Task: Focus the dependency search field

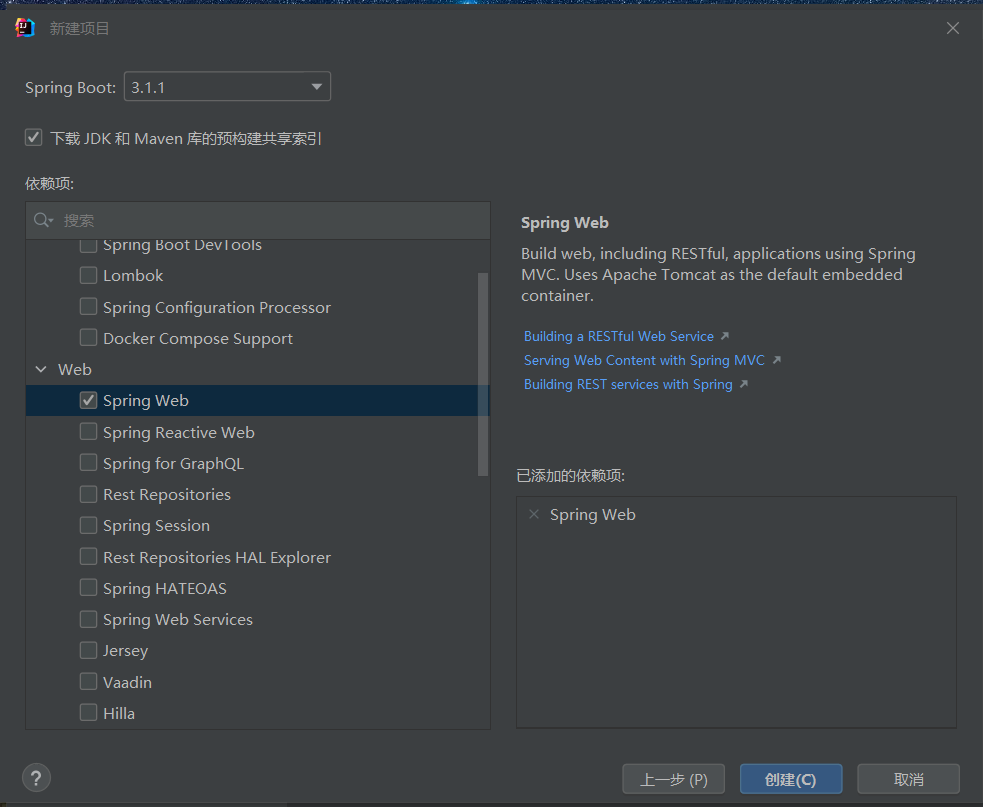Action: (x=258, y=220)
